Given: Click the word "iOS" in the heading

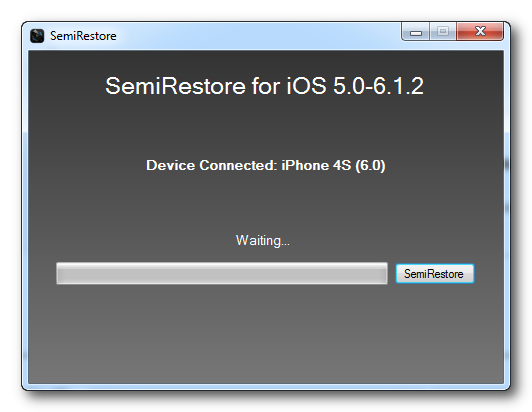Looking at the screenshot, I should pyautogui.click(x=306, y=86).
